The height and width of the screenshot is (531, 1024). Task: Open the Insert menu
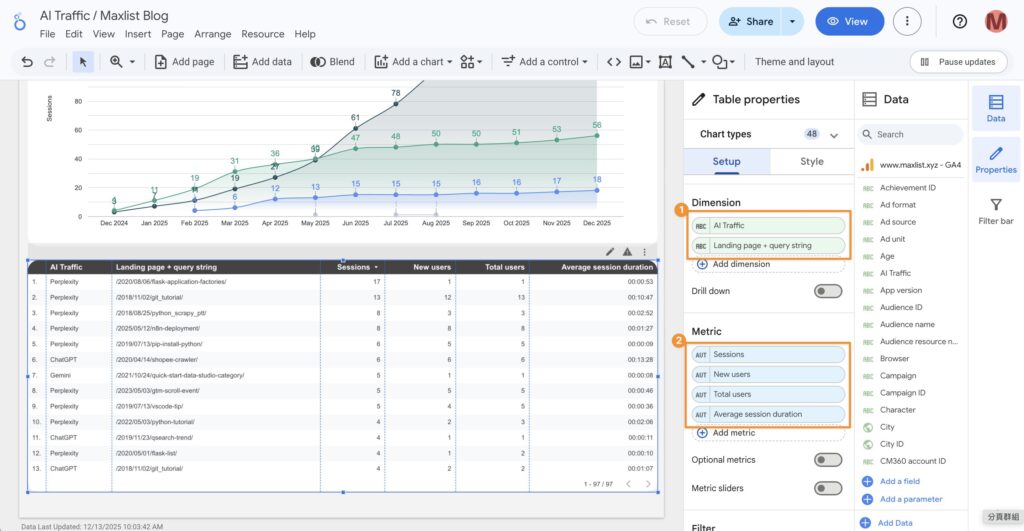(138, 34)
